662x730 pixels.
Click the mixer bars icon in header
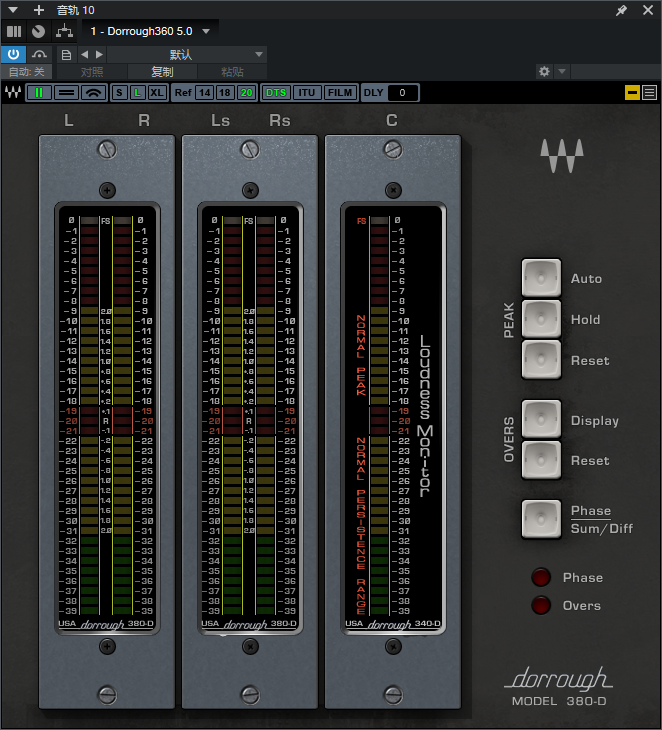coord(14,31)
